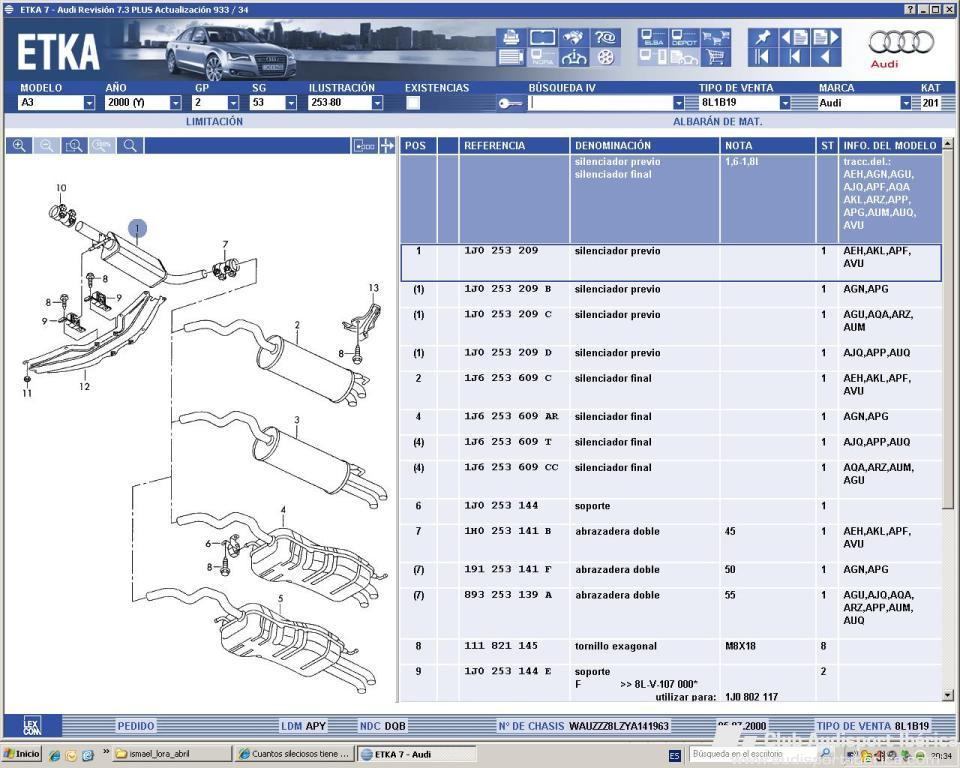Click the printer icon in top toolbar
This screenshot has width=960, height=768.
pyautogui.click(x=511, y=38)
